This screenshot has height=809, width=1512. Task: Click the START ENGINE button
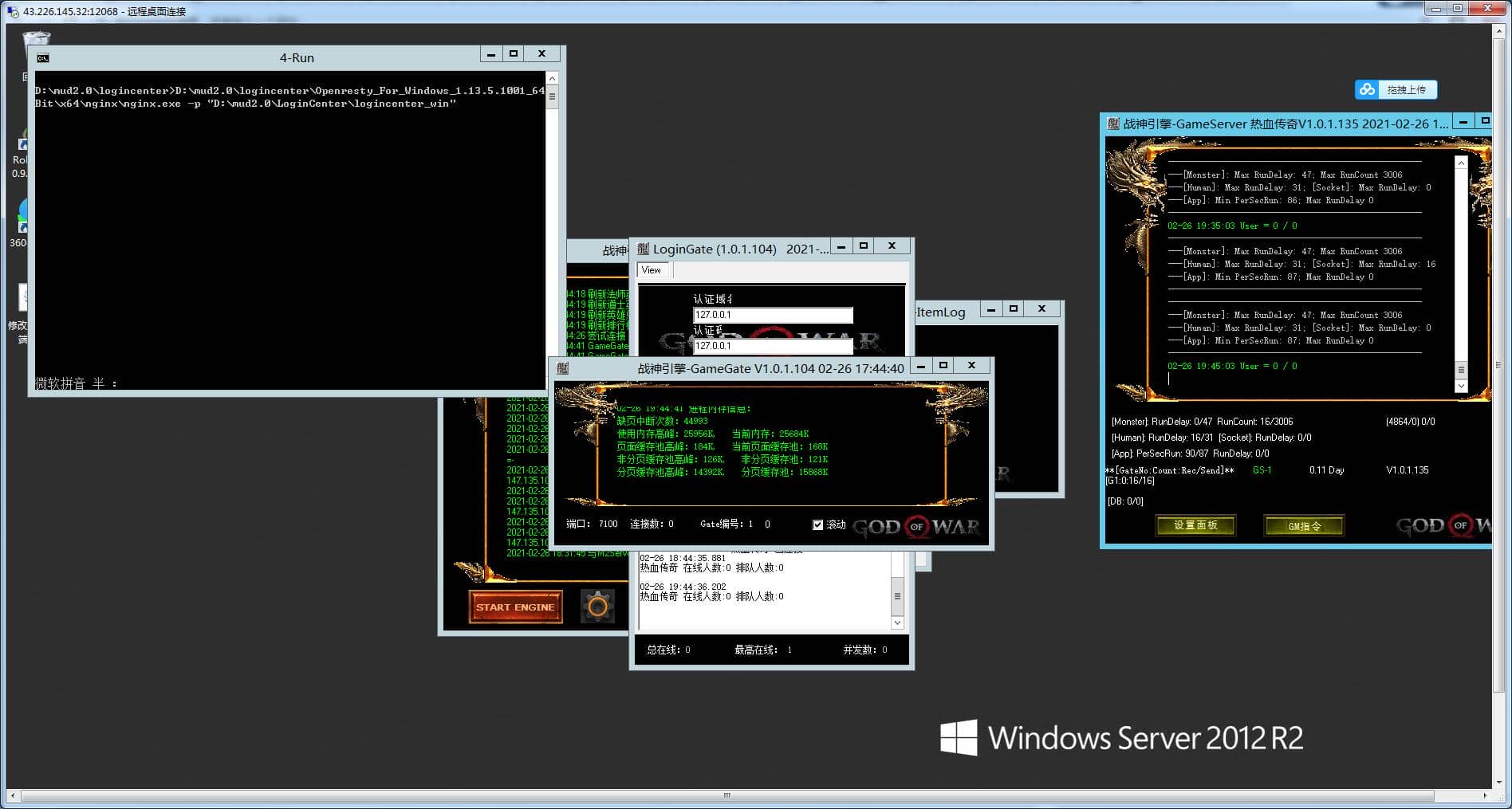[515, 607]
